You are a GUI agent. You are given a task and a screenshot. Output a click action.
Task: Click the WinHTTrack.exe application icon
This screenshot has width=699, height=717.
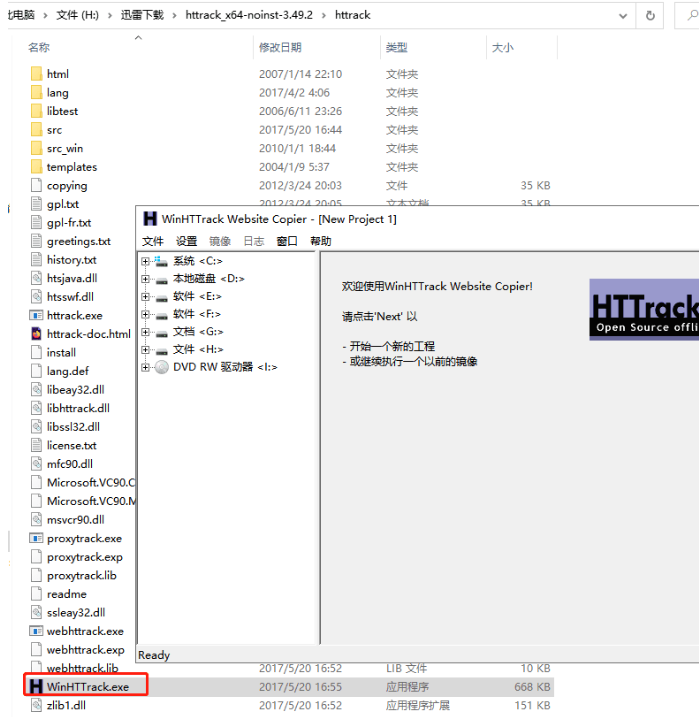coord(36,687)
